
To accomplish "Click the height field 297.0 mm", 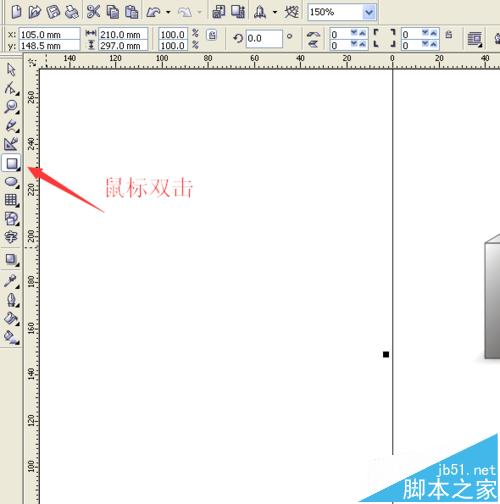I will click(x=123, y=45).
